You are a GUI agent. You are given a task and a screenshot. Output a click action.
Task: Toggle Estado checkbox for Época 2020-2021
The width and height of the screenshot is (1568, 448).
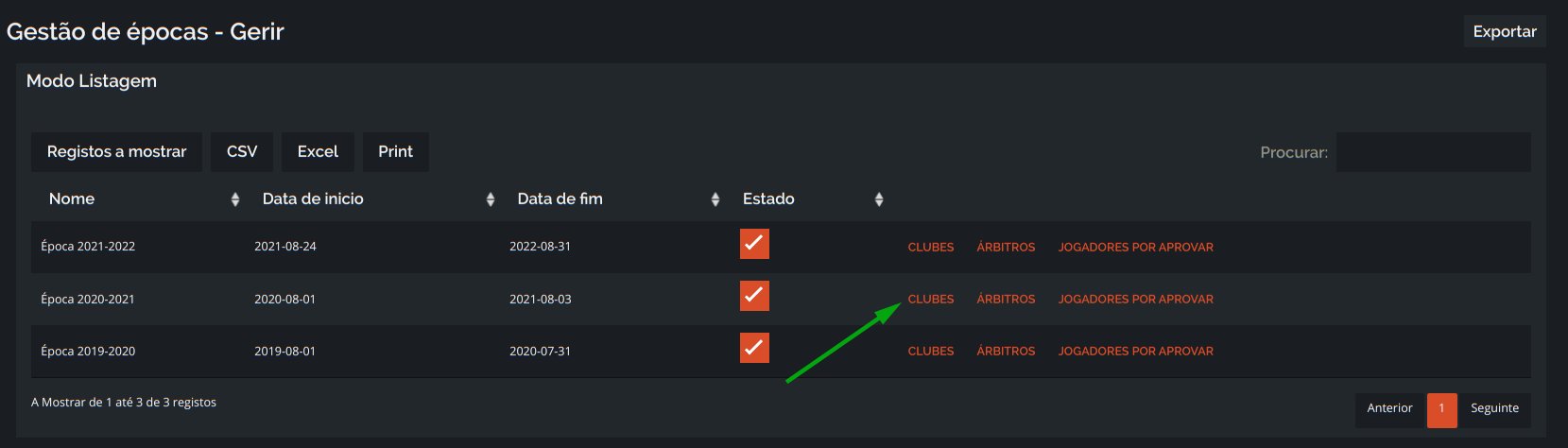(754, 296)
